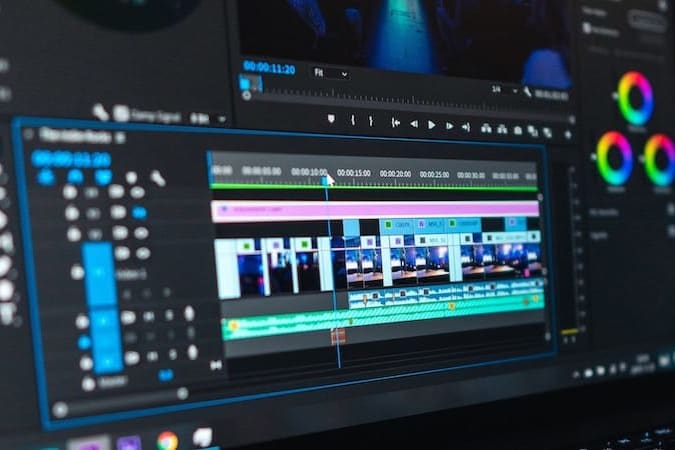Select the wrench settings icon in timeline header
Viewport: 675px width, 450px height.
pos(158,178)
